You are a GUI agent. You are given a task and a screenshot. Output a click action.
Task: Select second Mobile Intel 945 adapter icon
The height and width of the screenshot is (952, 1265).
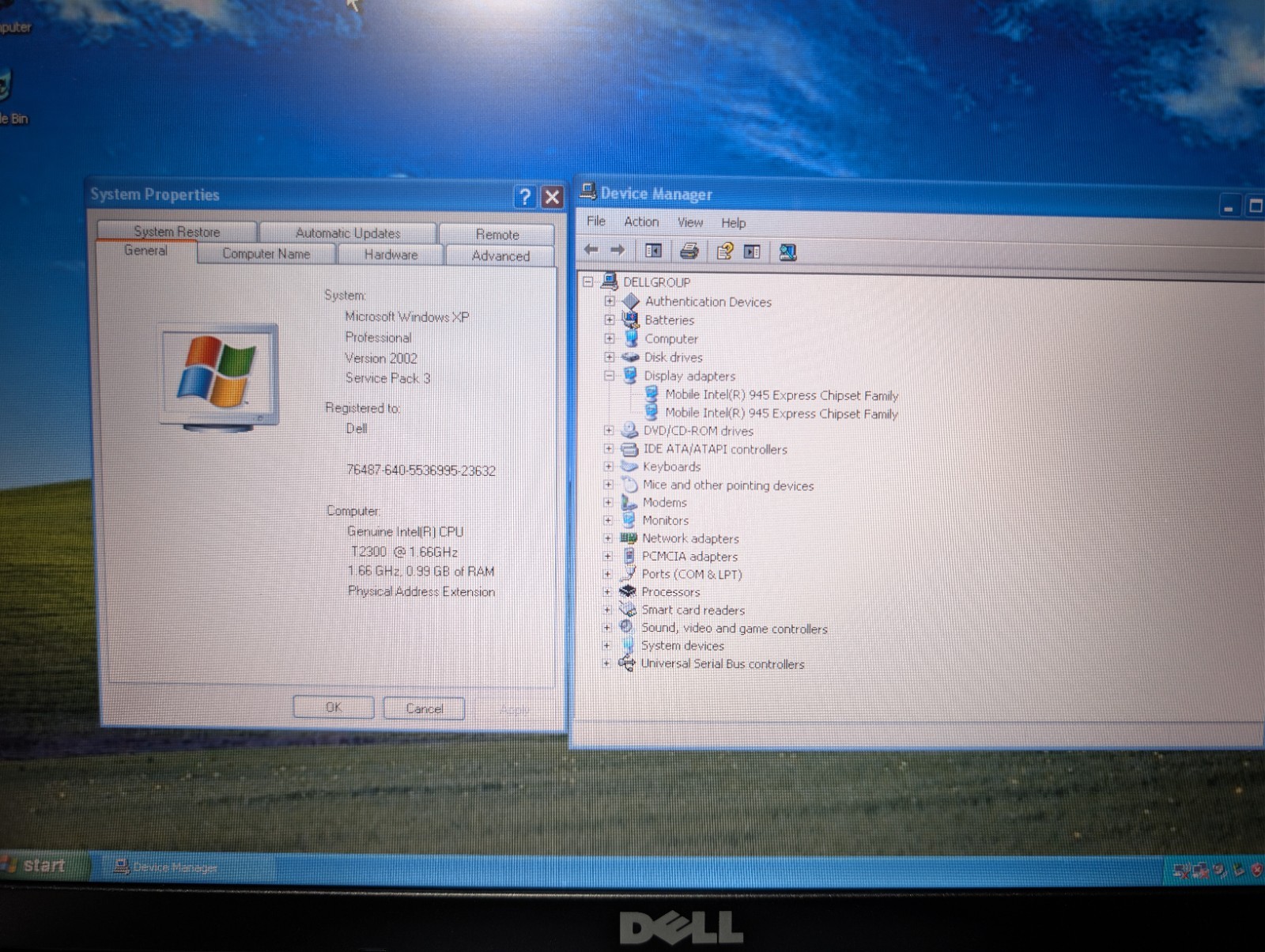pos(651,412)
